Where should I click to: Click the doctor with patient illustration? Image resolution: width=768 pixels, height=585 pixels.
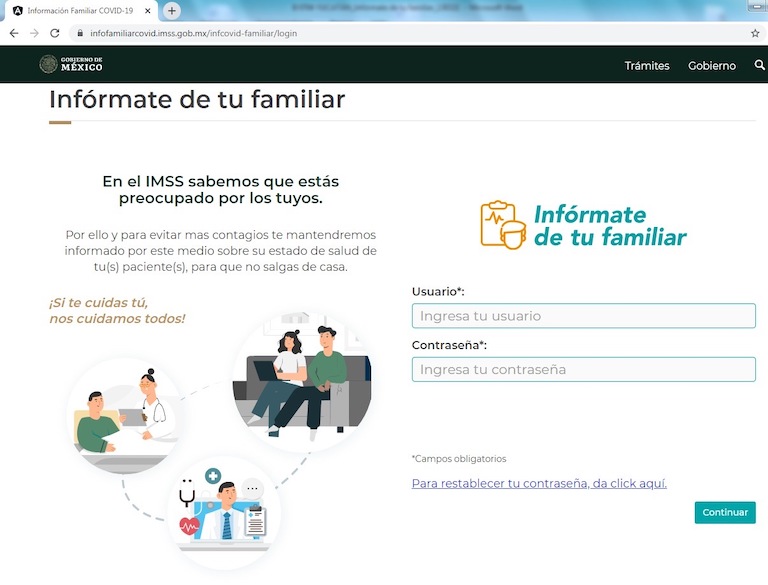point(125,416)
